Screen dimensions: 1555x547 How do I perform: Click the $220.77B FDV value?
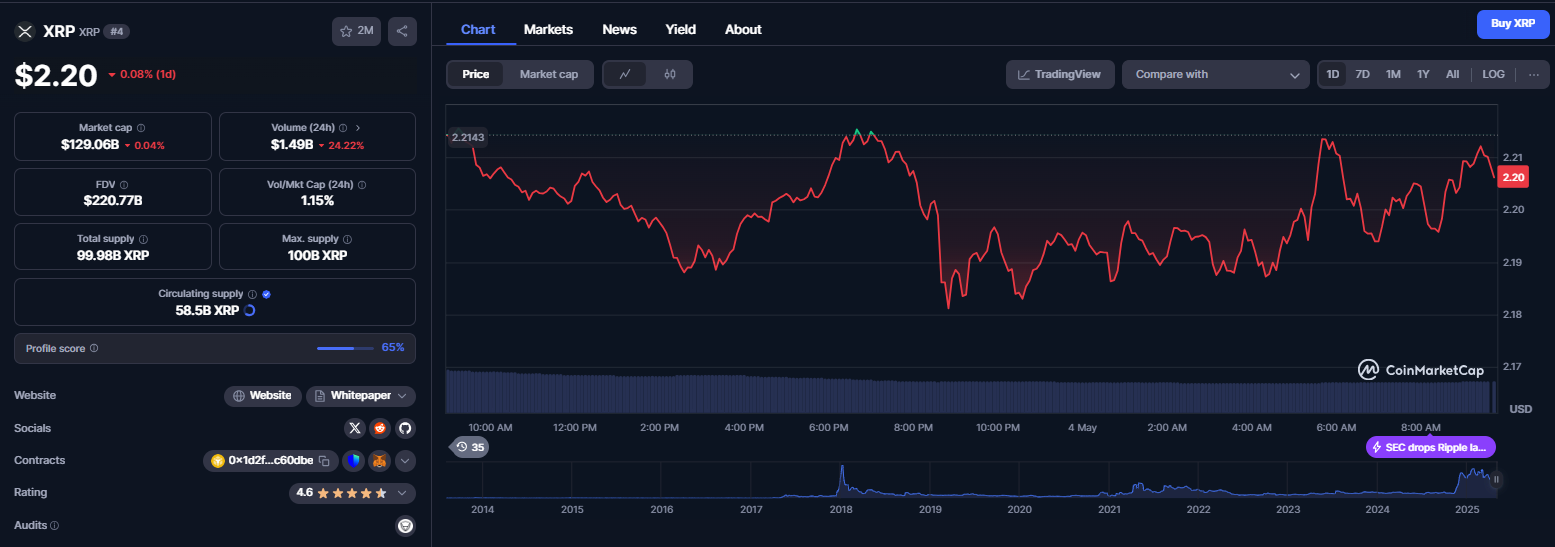(x=113, y=200)
